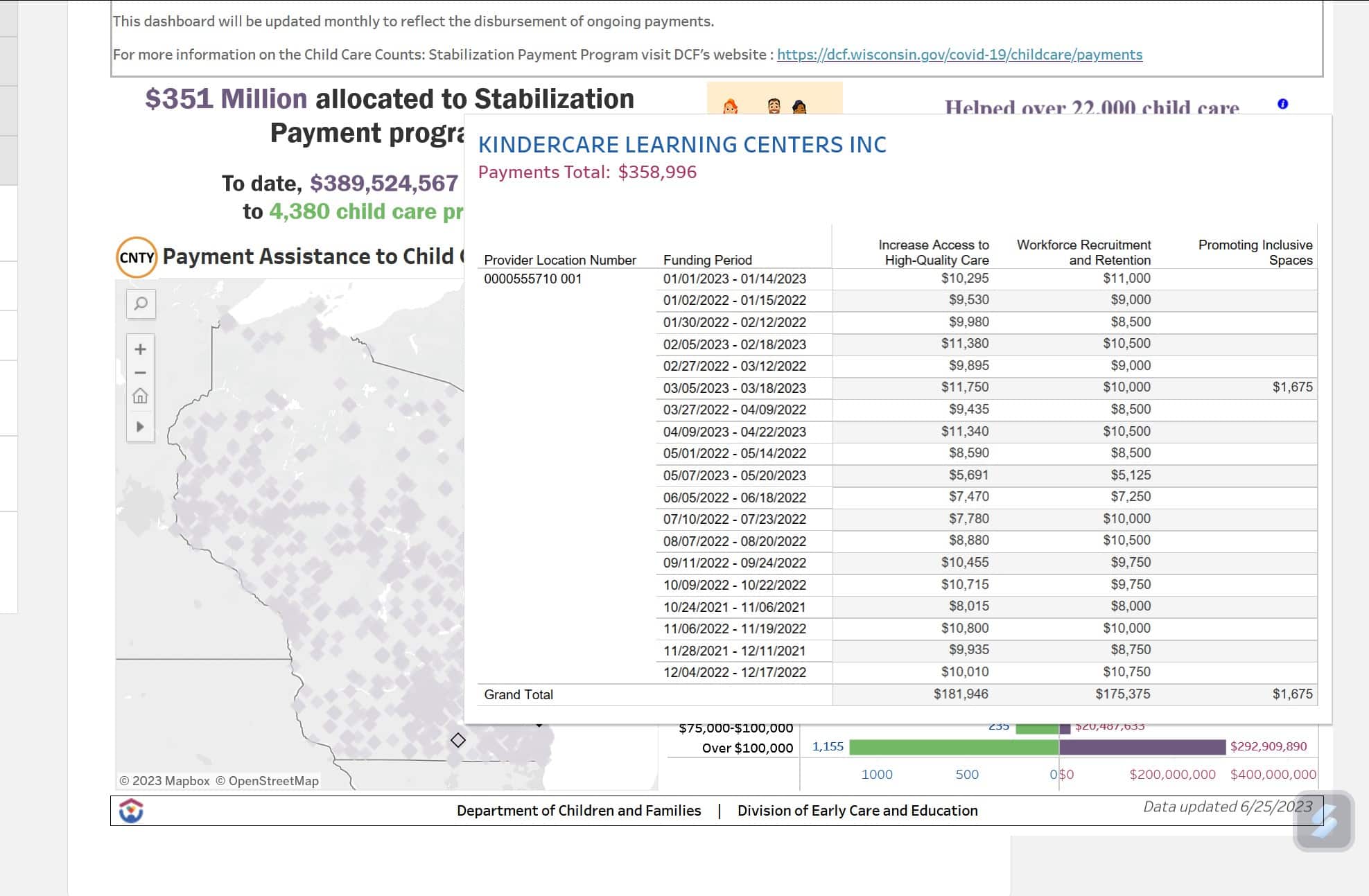Click the Over $100,000 row label

point(747,748)
